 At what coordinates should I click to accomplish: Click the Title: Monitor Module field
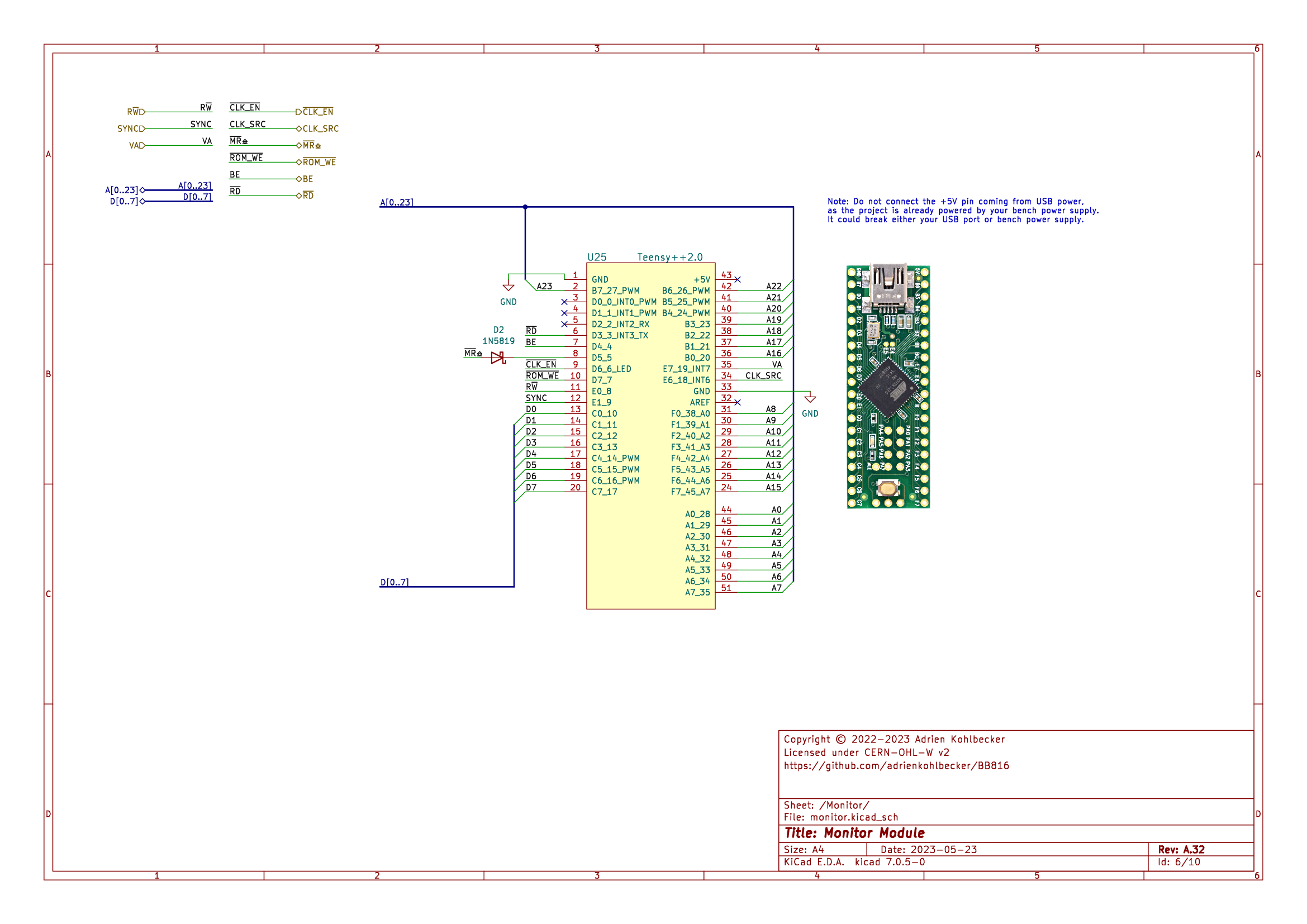click(854, 833)
